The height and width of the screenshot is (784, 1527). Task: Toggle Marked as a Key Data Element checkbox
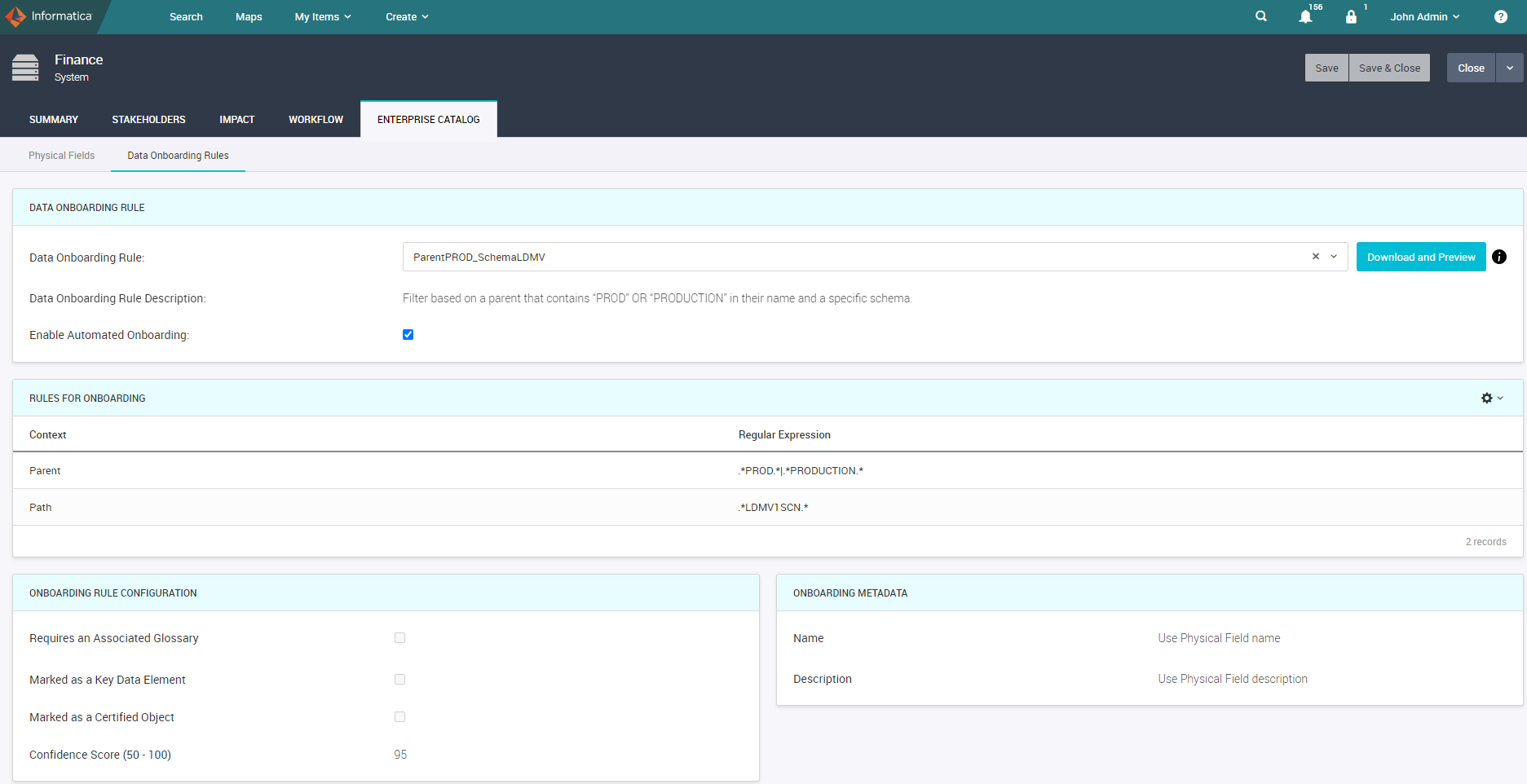click(x=399, y=679)
